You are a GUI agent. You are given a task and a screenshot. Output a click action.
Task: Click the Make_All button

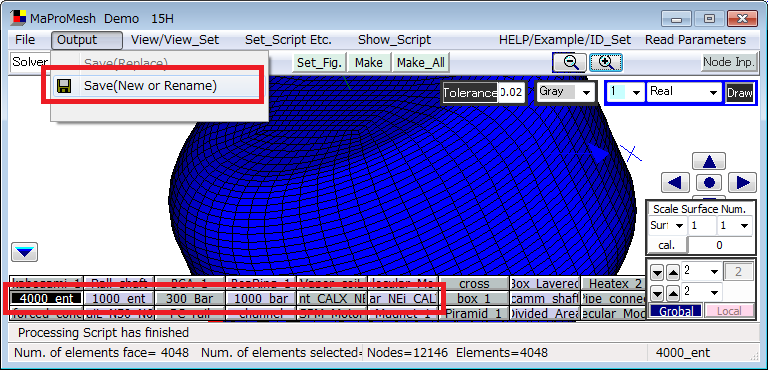coord(421,63)
